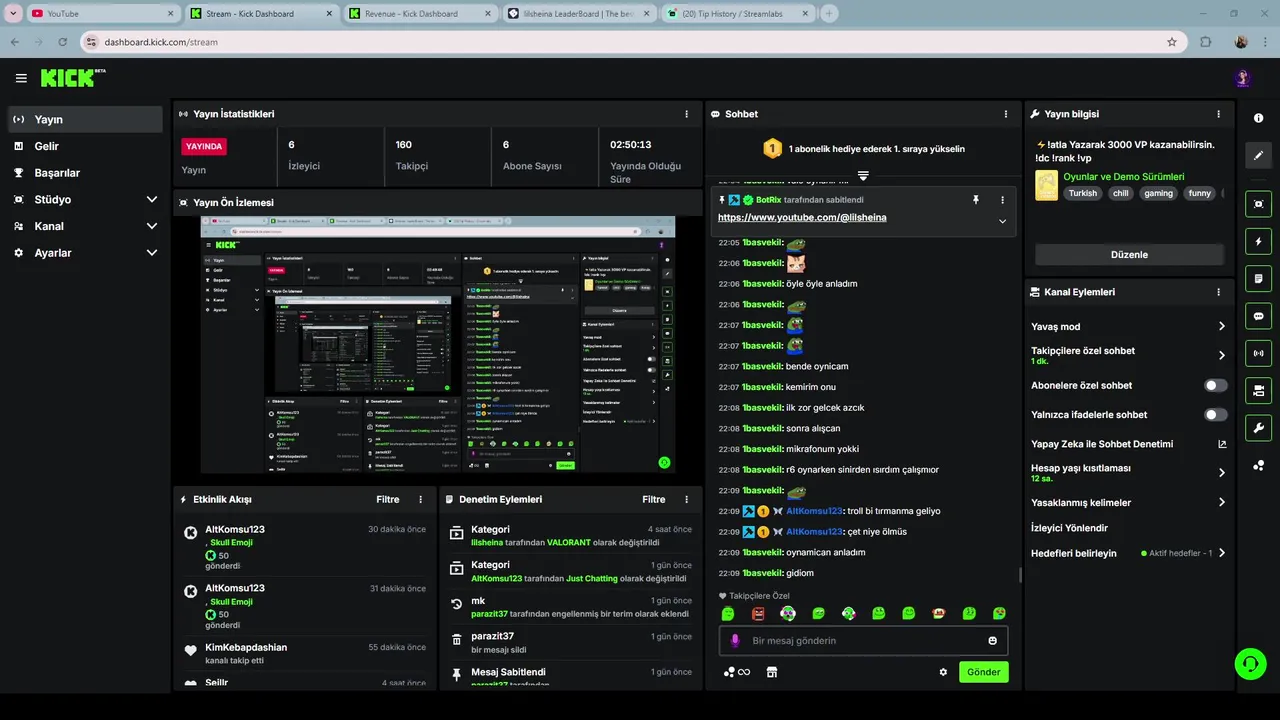Open Yayın İstatistikleri panel options menu
The width and height of the screenshot is (1280, 720).
686,114
